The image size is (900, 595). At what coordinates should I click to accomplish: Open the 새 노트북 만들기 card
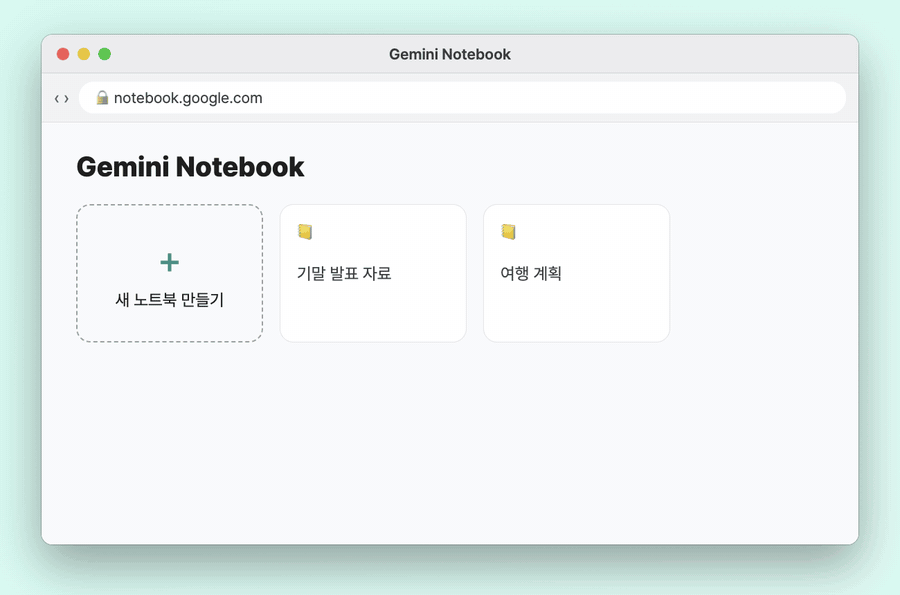169,273
